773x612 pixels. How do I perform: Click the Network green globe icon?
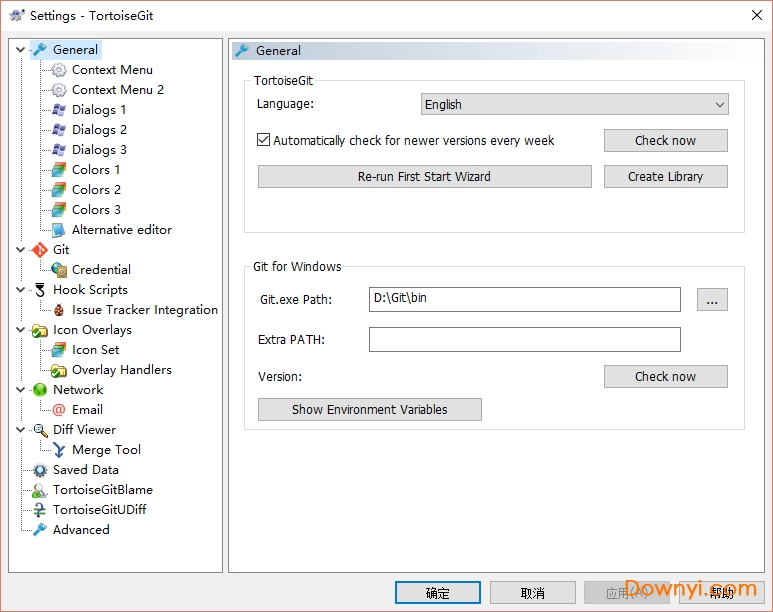pos(40,390)
